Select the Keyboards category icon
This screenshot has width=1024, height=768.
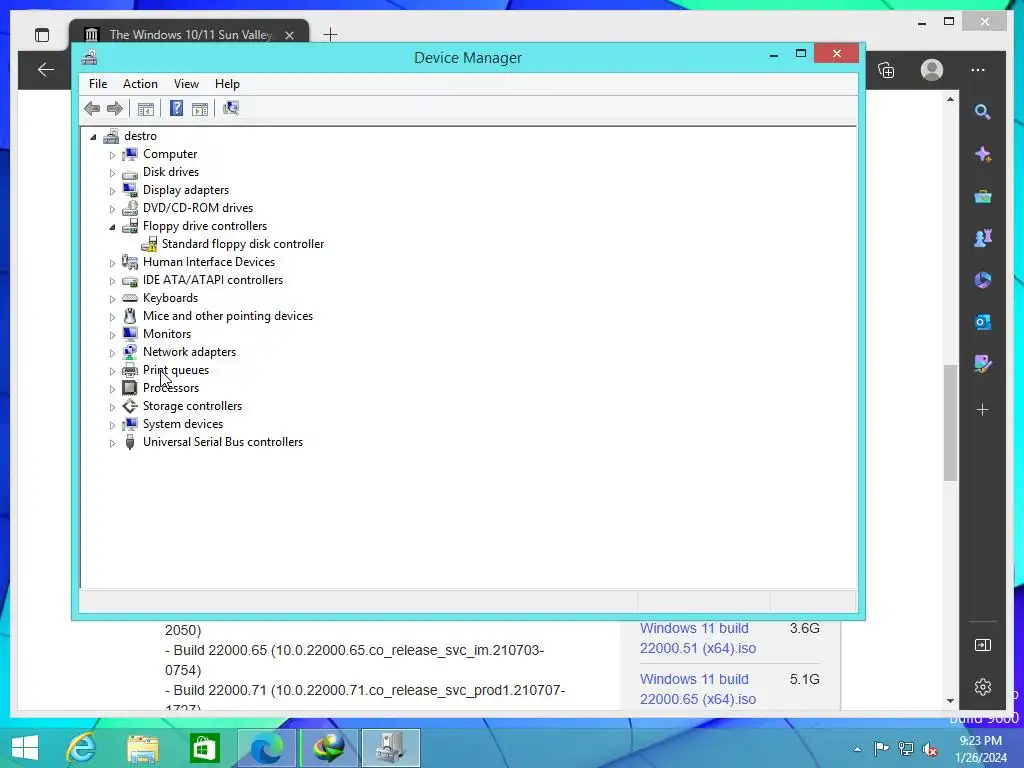coord(130,298)
